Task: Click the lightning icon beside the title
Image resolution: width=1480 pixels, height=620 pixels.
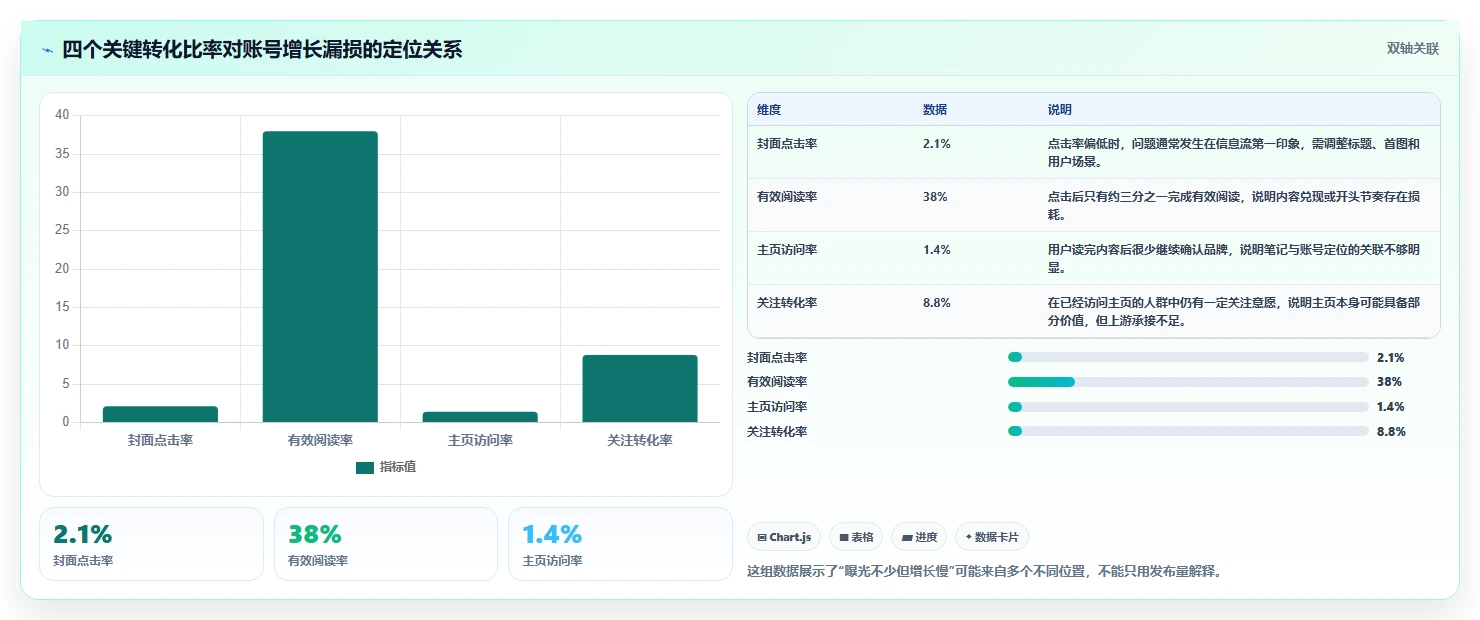Action: click(x=47, y=50)
